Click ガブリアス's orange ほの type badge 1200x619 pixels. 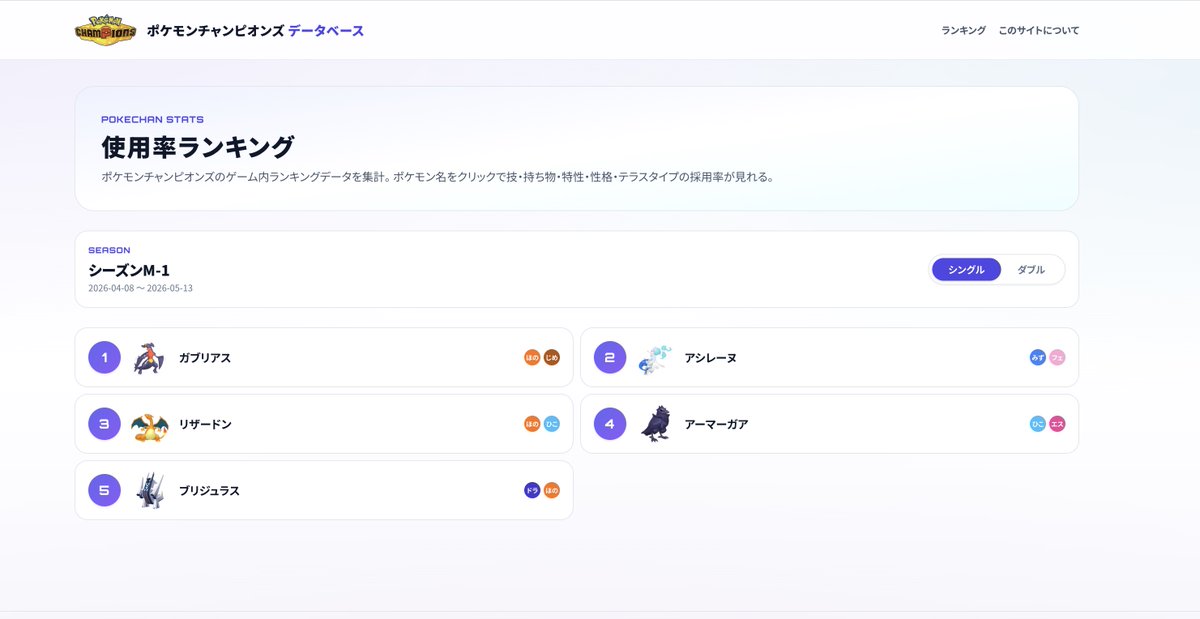(x=532, y=357)
